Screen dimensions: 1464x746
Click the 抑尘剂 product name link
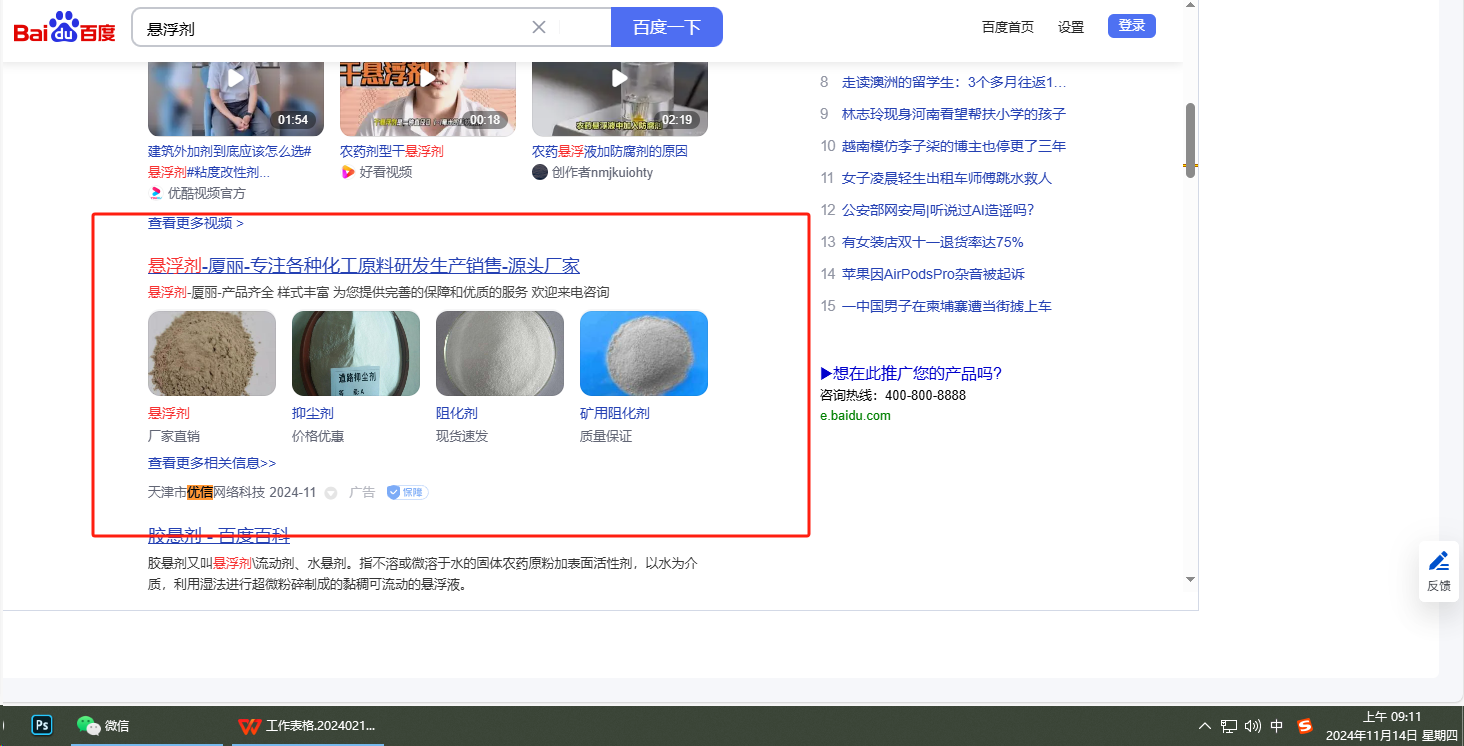tap(313, 413)
